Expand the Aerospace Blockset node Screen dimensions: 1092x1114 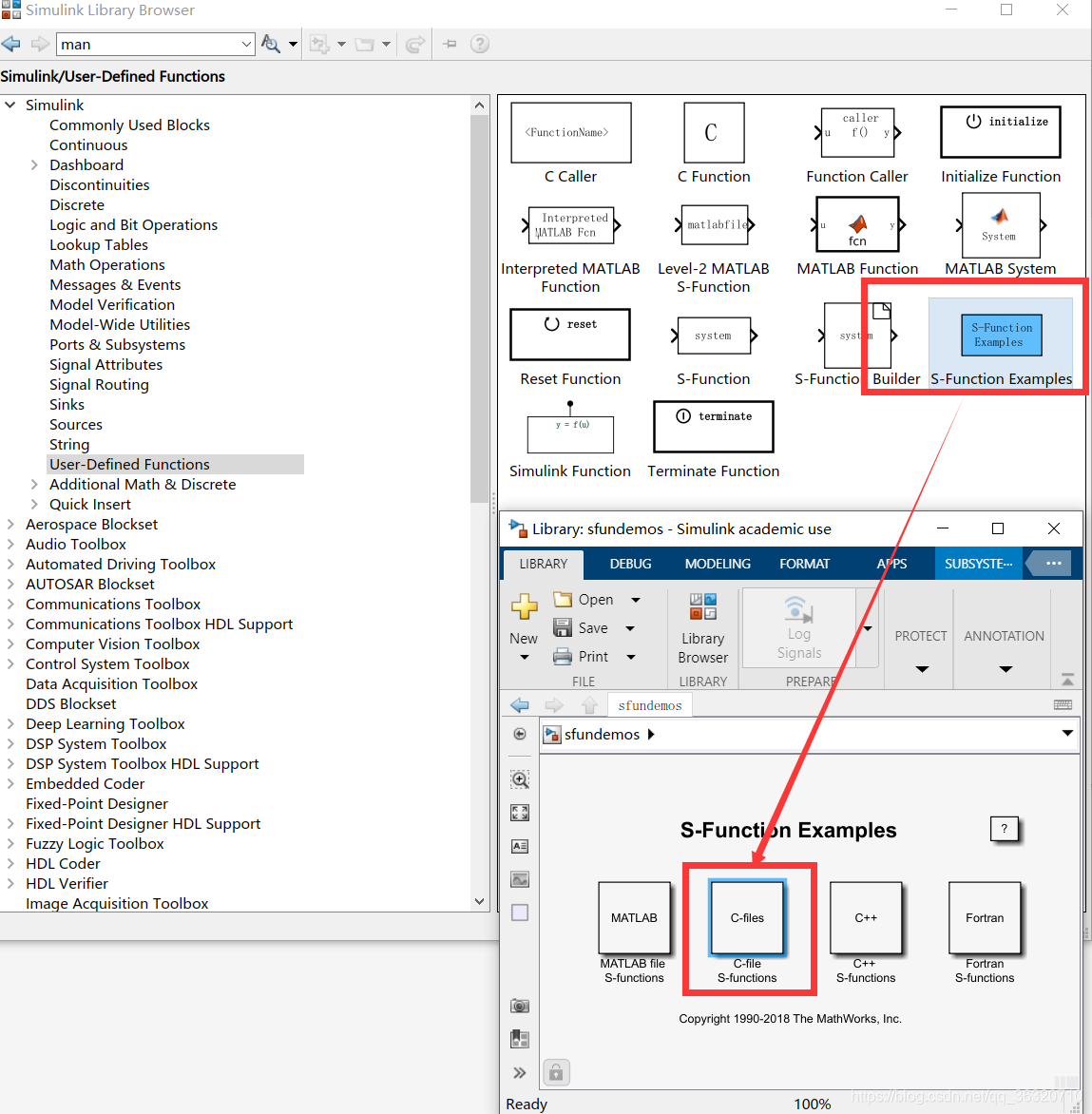pos(10,525)
